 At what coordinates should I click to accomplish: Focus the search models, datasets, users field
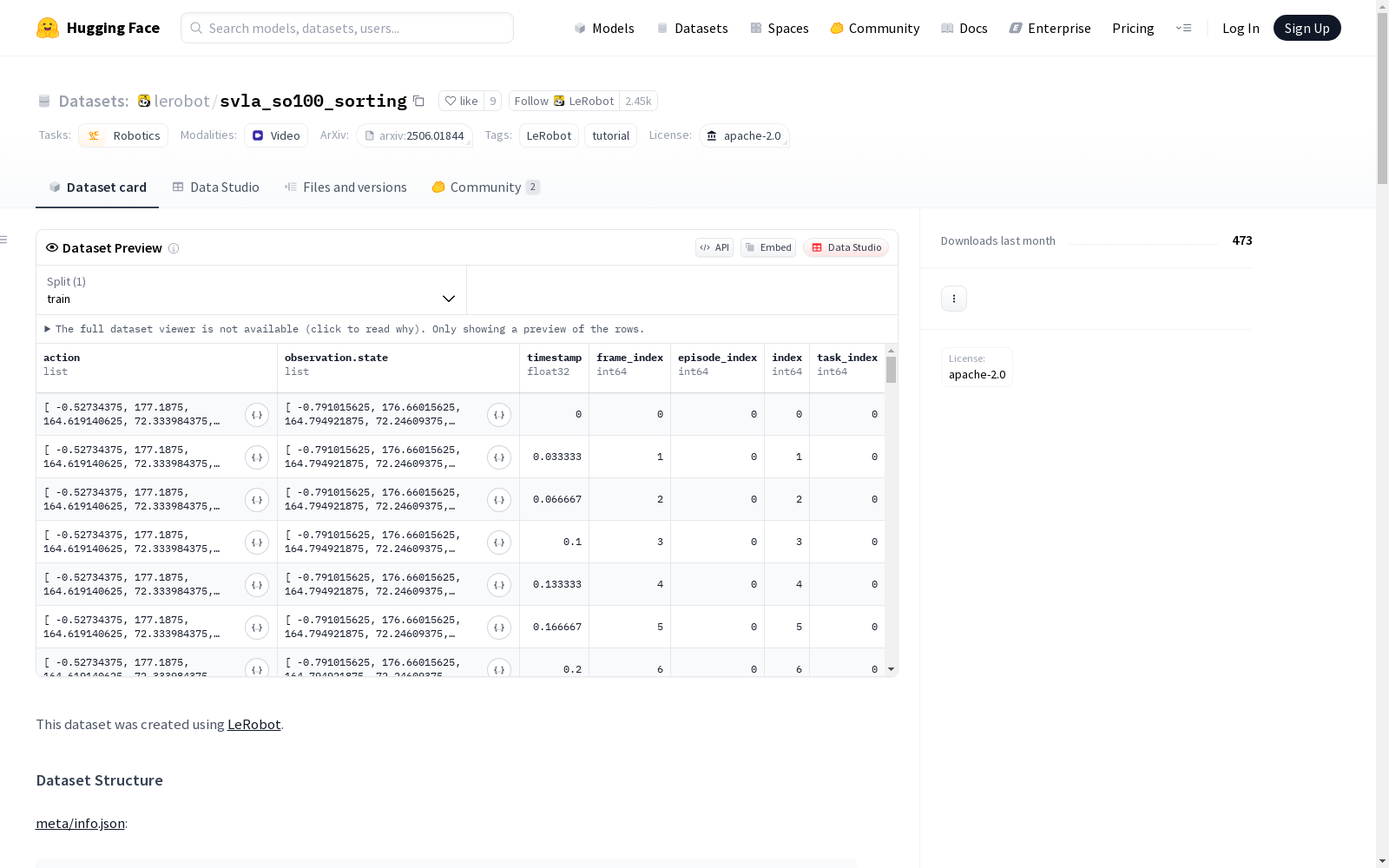click(x=347, y=28)
